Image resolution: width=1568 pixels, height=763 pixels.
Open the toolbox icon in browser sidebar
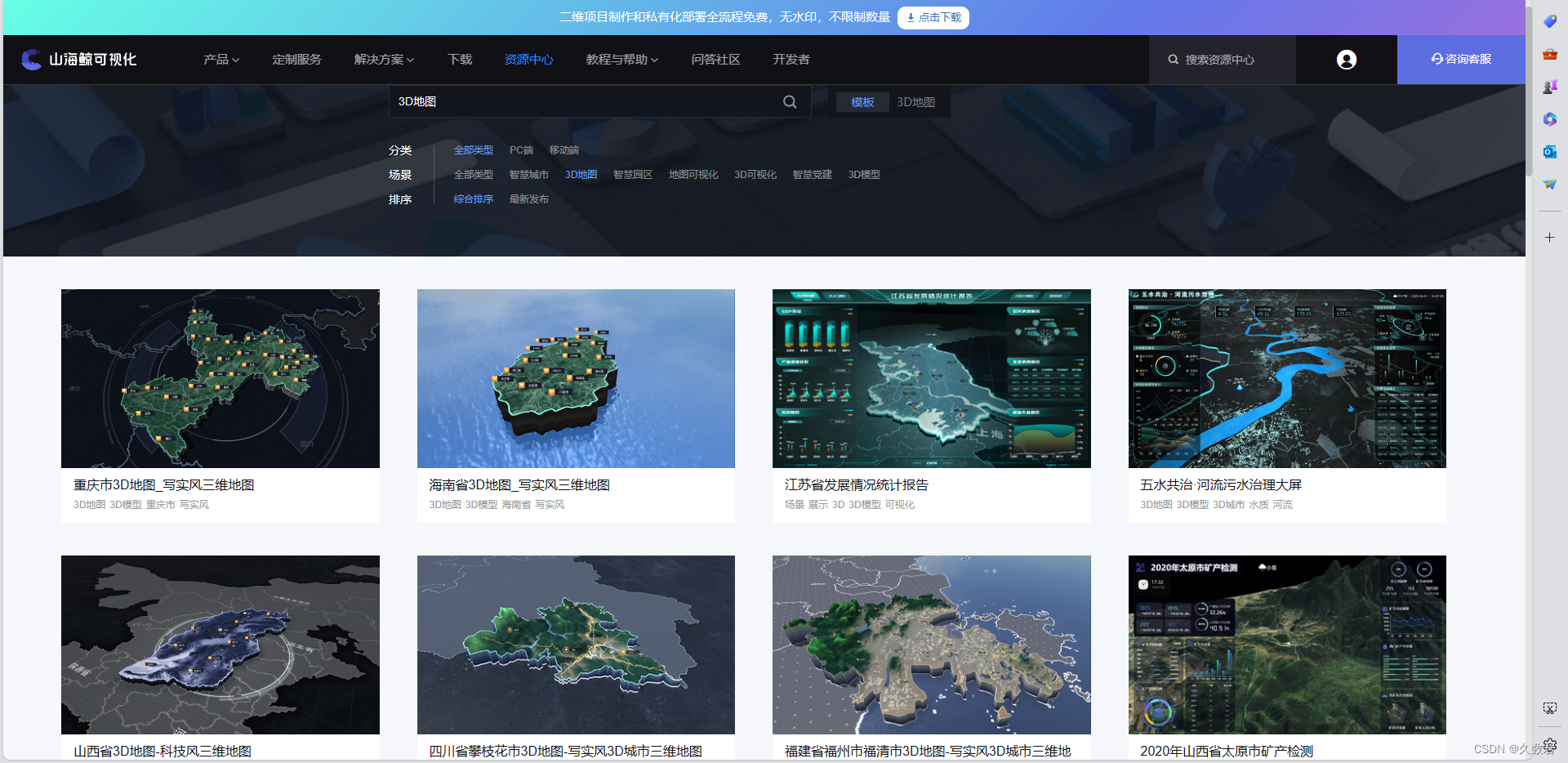(x=1549, y=54)
